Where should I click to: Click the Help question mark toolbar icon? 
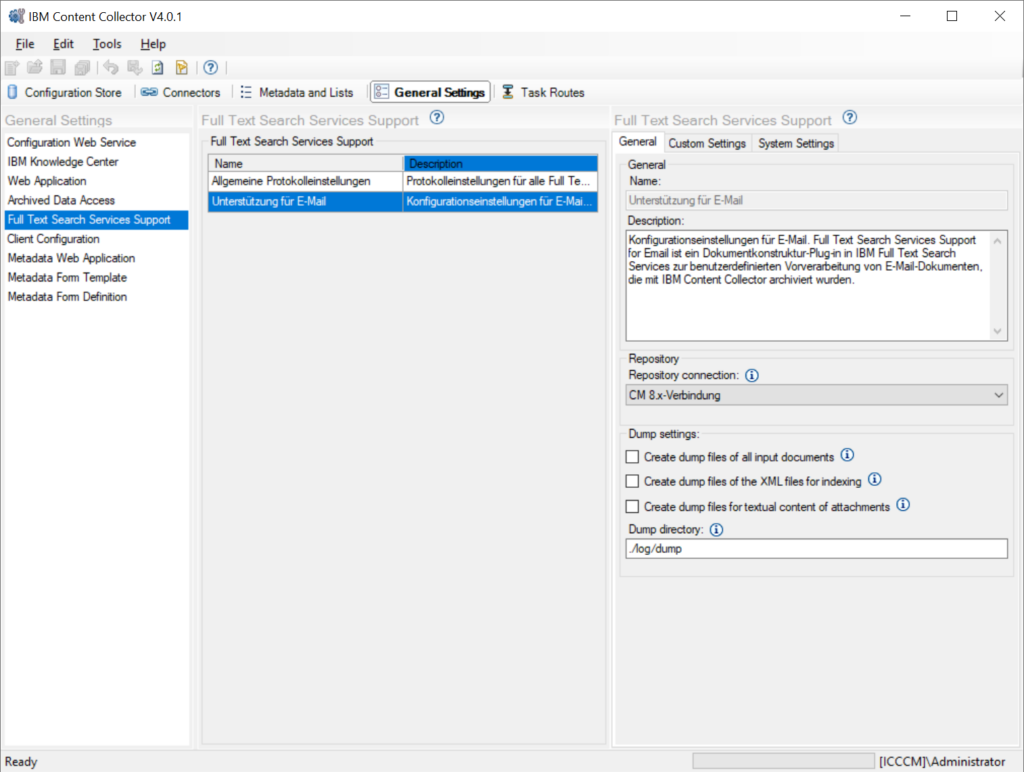click(x=210, y=67)
